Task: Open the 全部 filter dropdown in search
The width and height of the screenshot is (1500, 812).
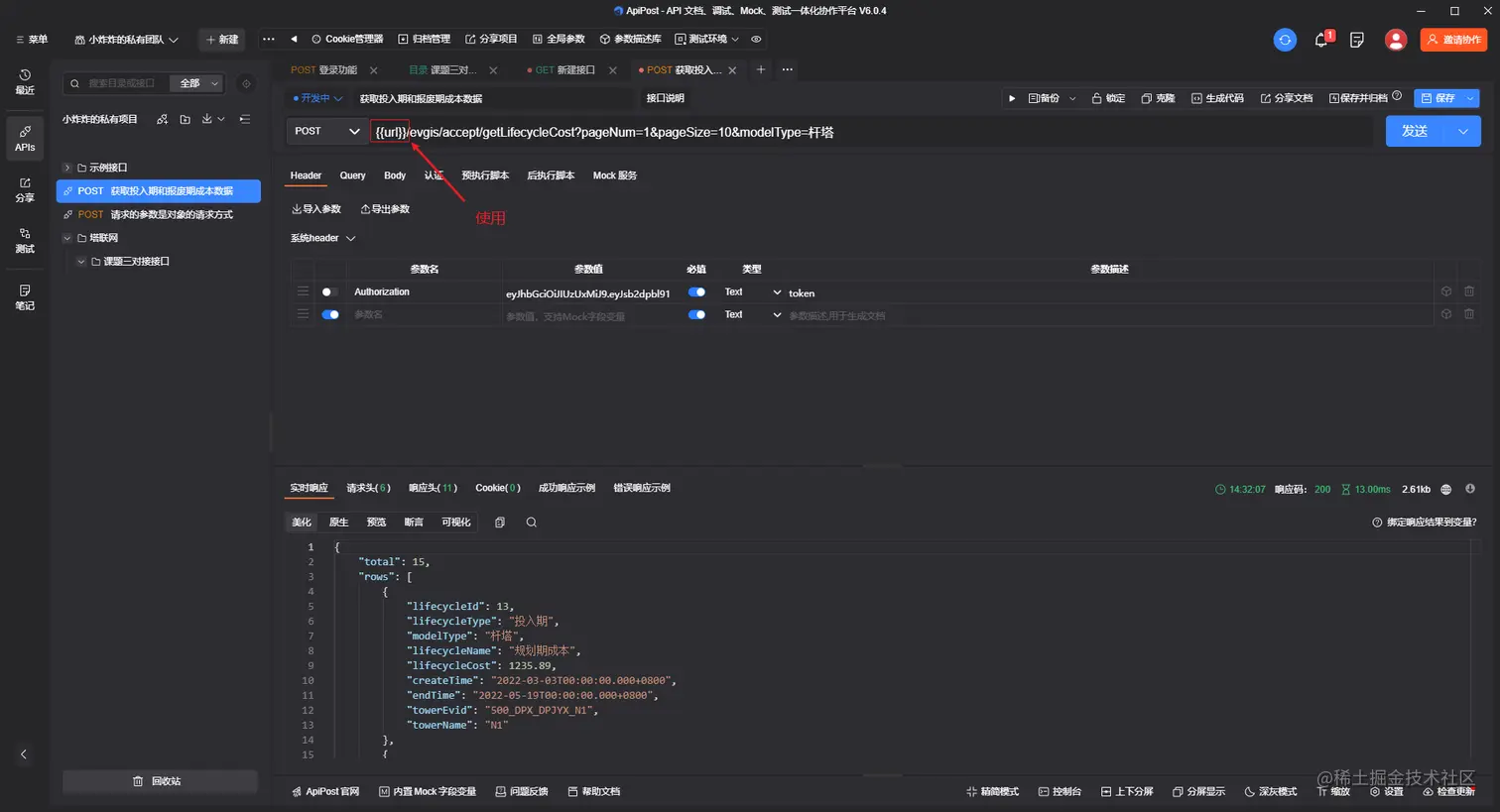Action: (x=197, y=83)
